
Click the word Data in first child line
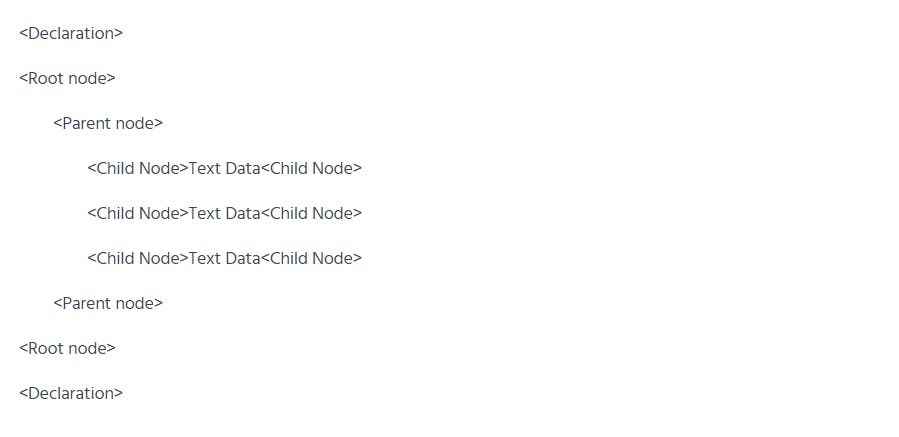[x=243, y=168]
